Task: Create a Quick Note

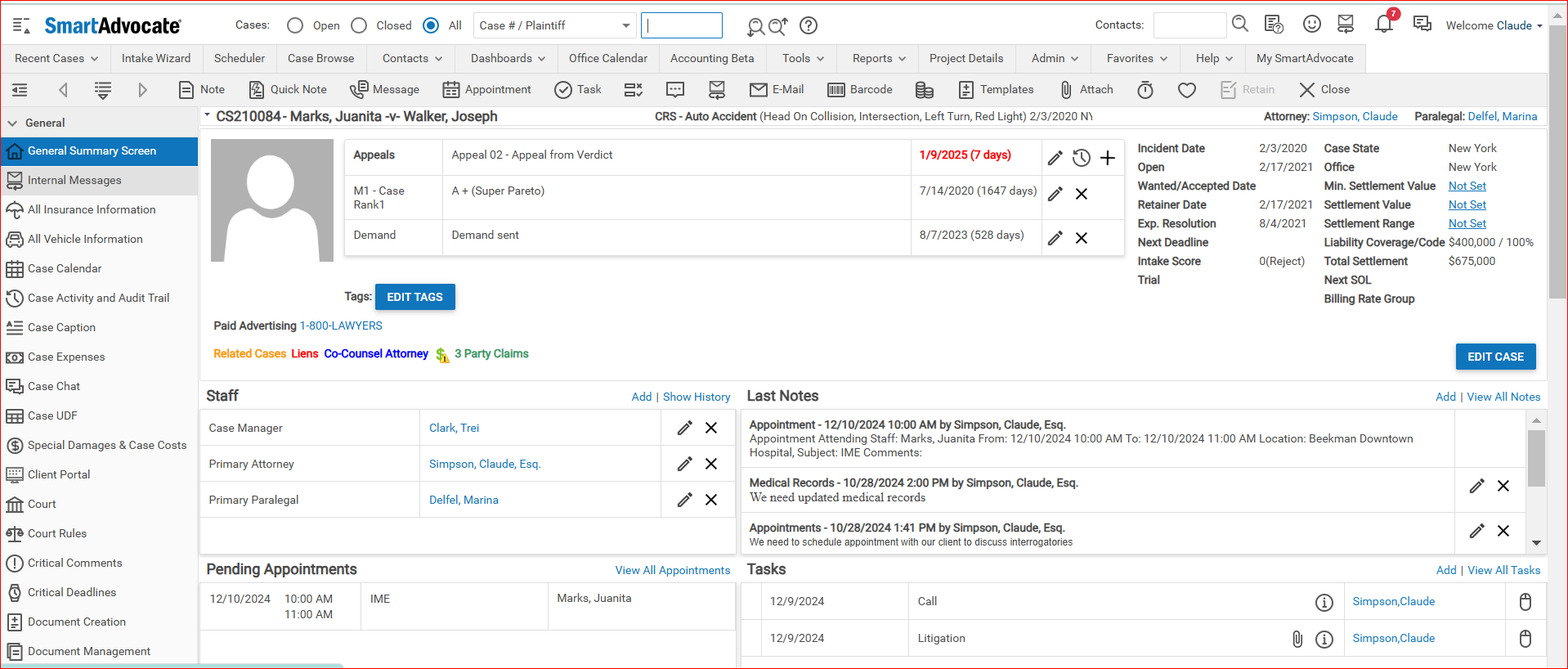Action: pyautogui.click(x=288, y=90)
